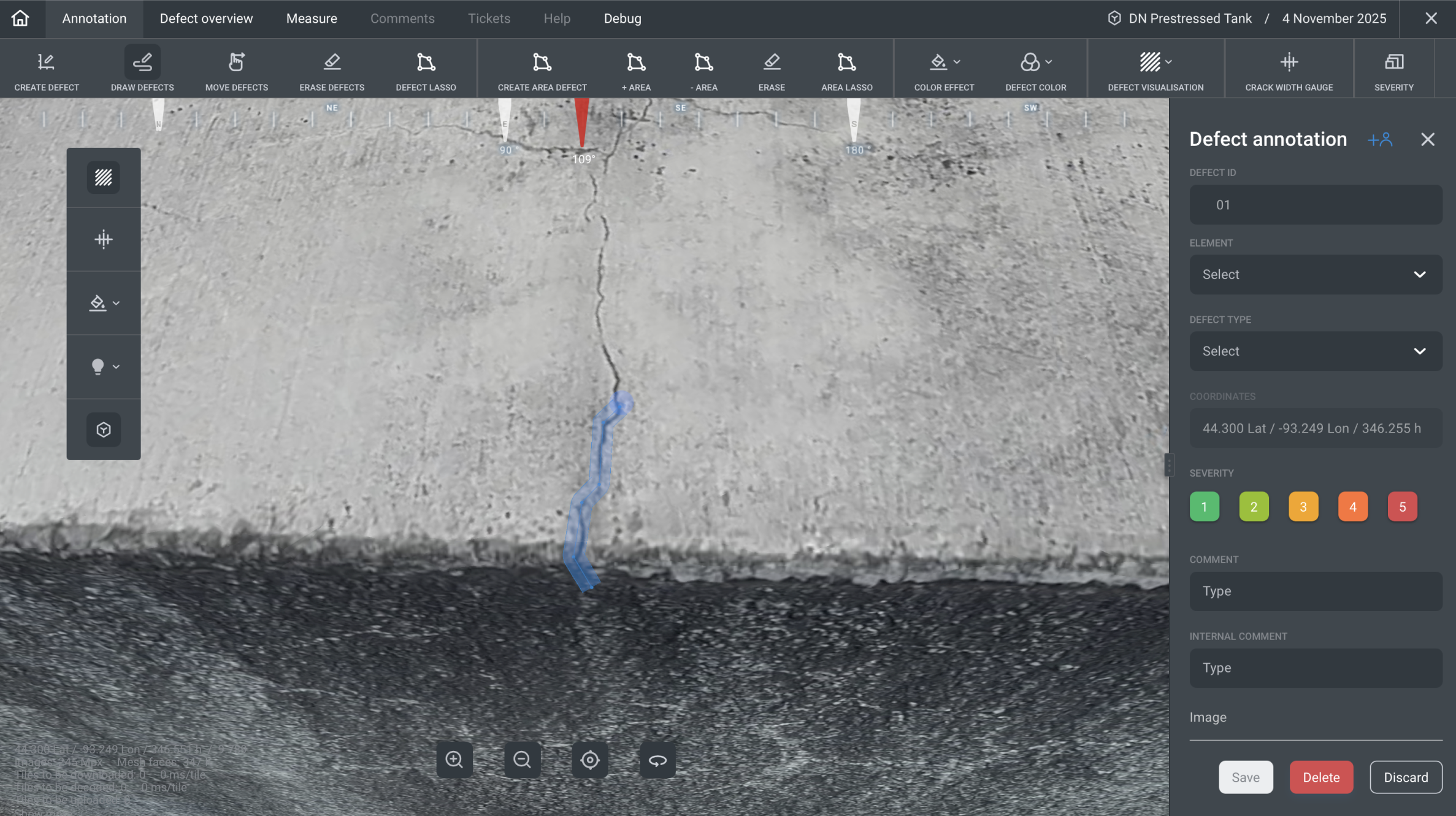The height and width of the screenshot is (816, 1456).
Task: Toggle the 3D cube view in sidebar
Action: (103, 429)
